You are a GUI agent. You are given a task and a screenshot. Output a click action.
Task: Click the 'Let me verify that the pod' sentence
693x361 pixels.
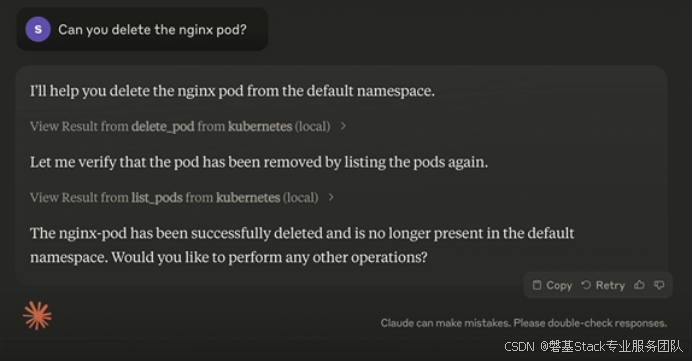tap(259, 162)
